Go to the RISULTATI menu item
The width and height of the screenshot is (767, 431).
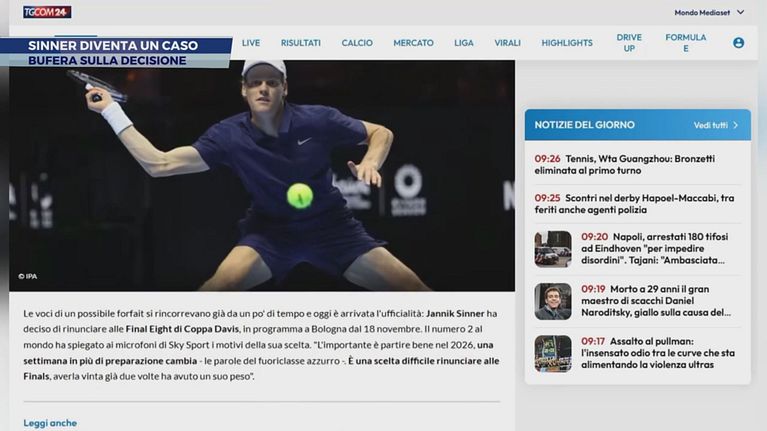coord(301,43)
